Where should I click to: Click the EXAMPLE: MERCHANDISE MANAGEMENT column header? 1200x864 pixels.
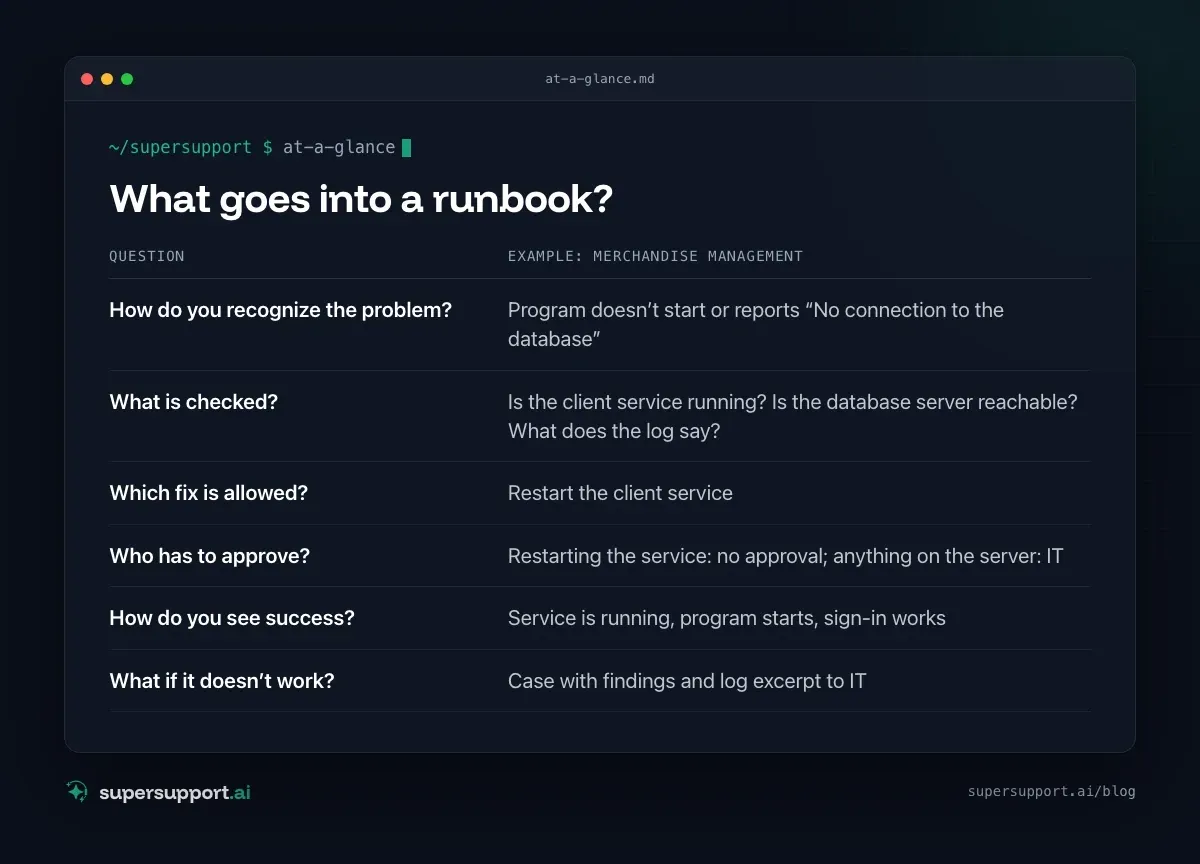(x=655, y=256)
